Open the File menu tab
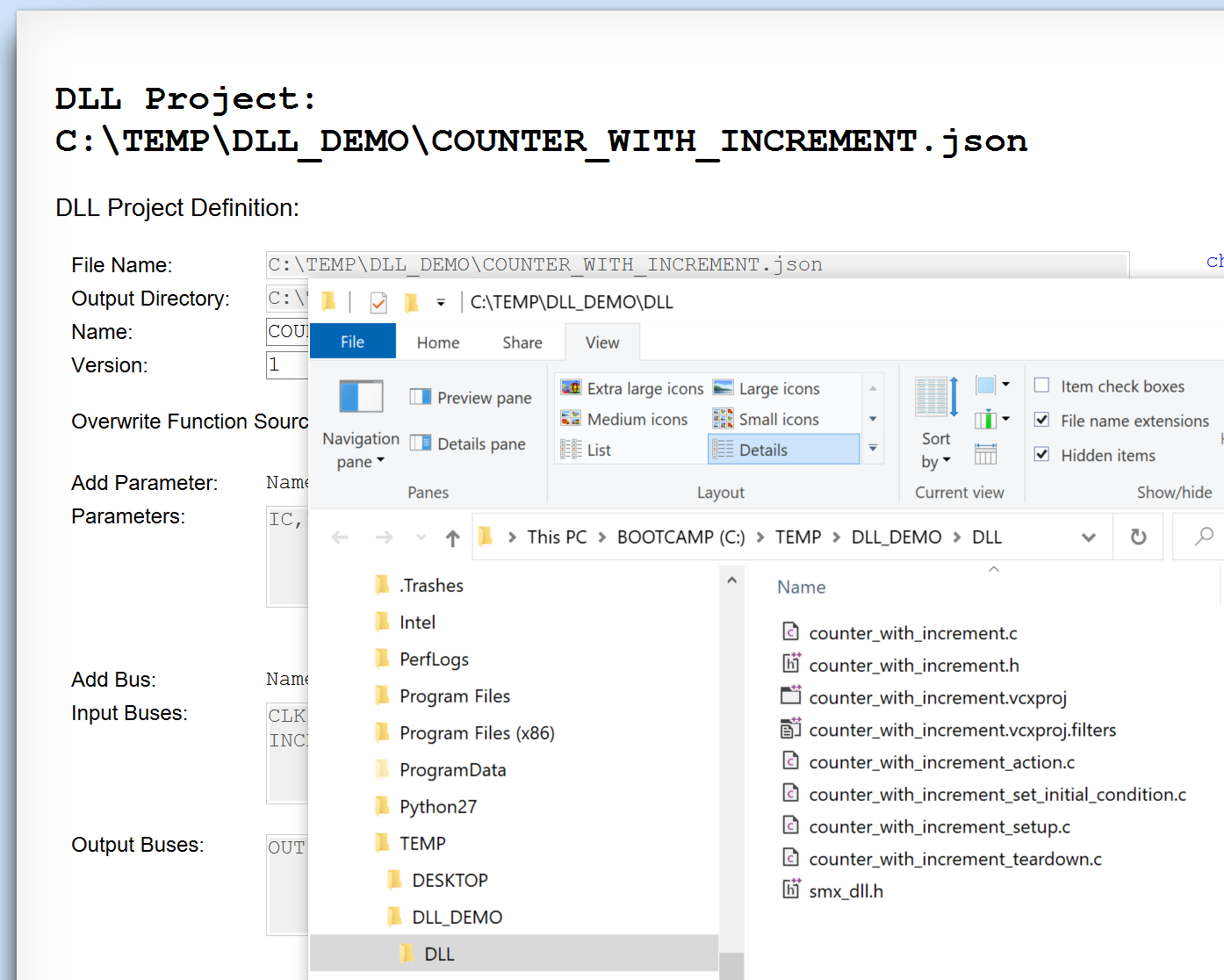 [x=352, y=342]
